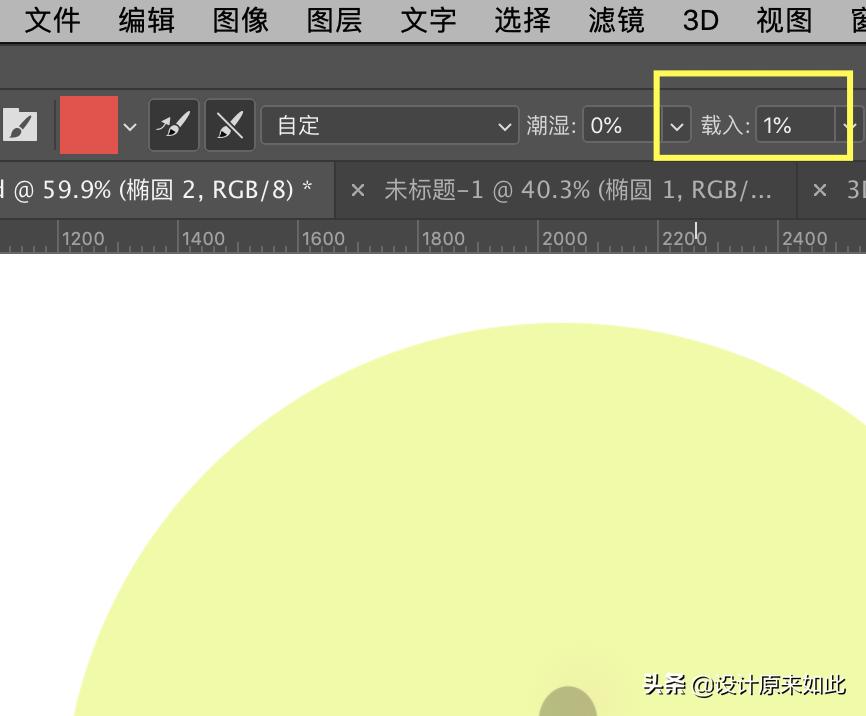Open the 潮湿 preset dropdown arrow

click(x=677, y=125)
